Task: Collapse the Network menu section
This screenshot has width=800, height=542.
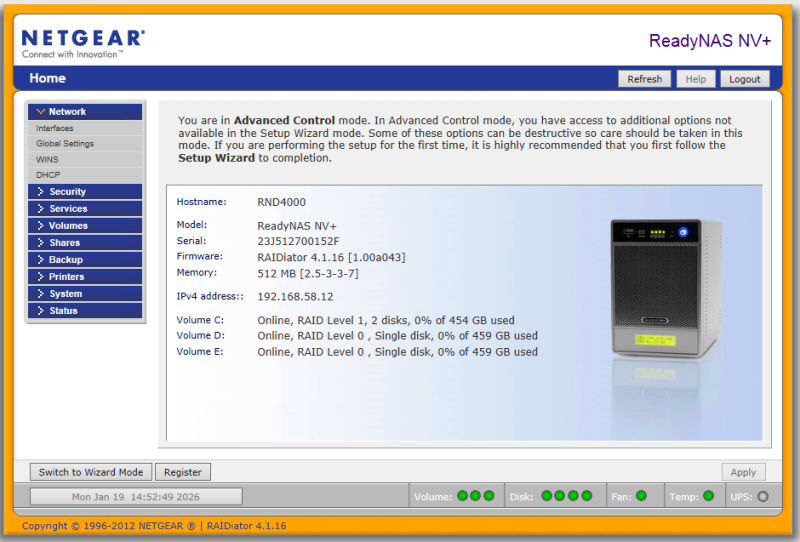Action: (x=85, y=112)
